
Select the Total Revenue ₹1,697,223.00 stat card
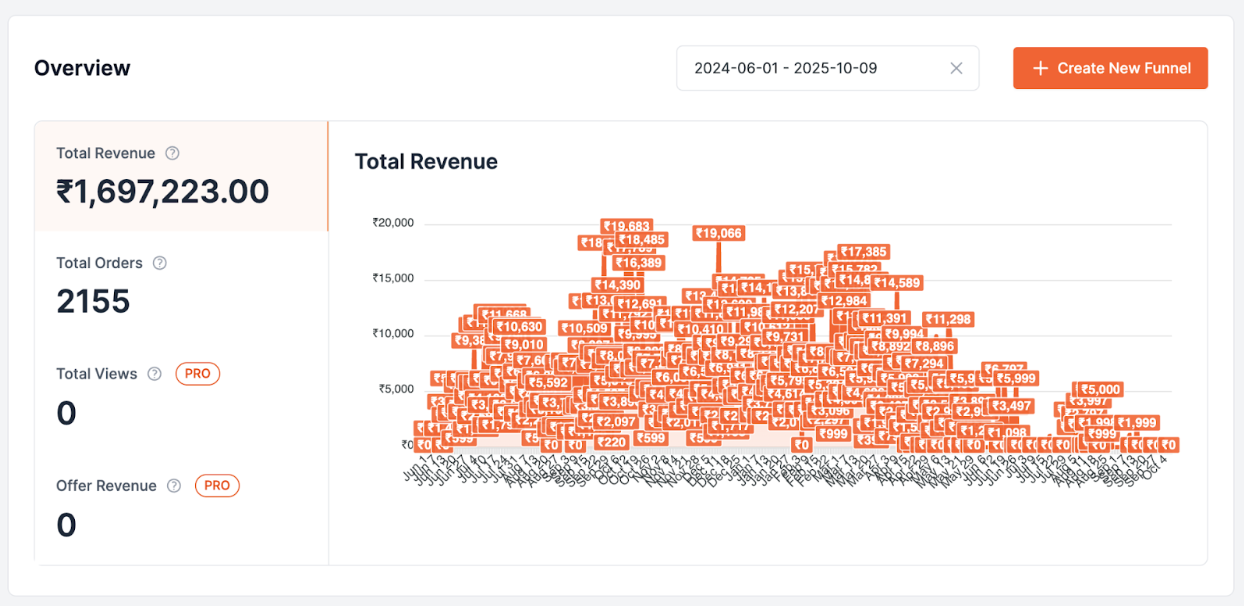181,176
